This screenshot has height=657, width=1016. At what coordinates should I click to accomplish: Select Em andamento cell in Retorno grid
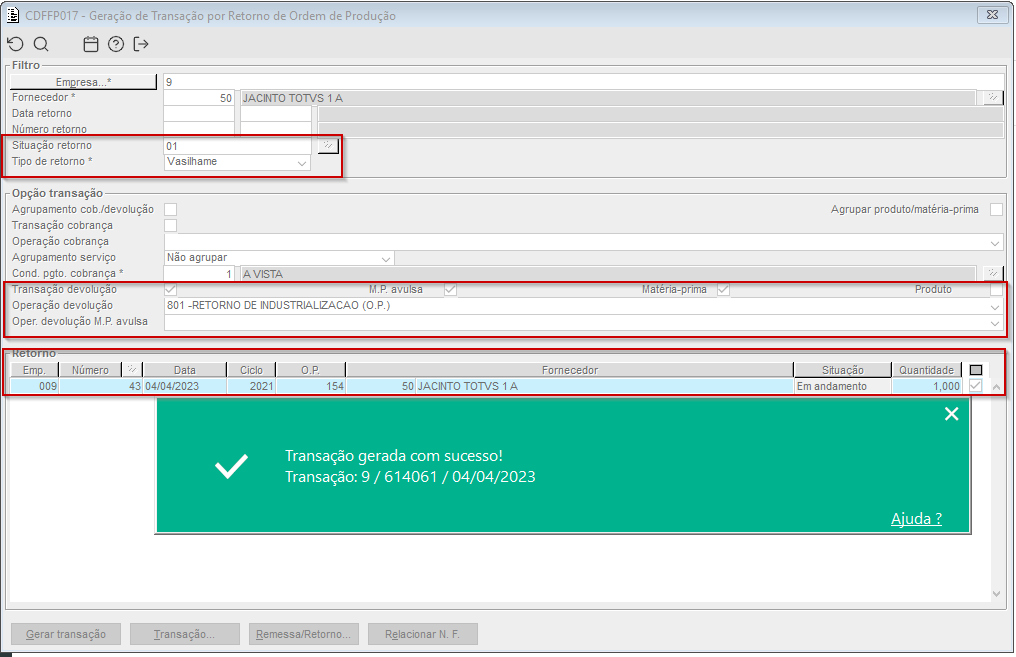pos(843,386)
